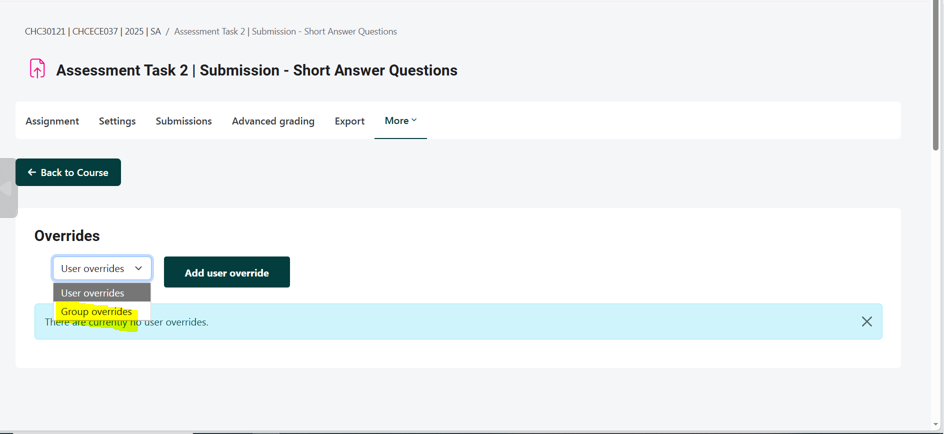The image size is (944, 434).
Task: Open the left side drawer arrow
Action: (x=8, y=188)
